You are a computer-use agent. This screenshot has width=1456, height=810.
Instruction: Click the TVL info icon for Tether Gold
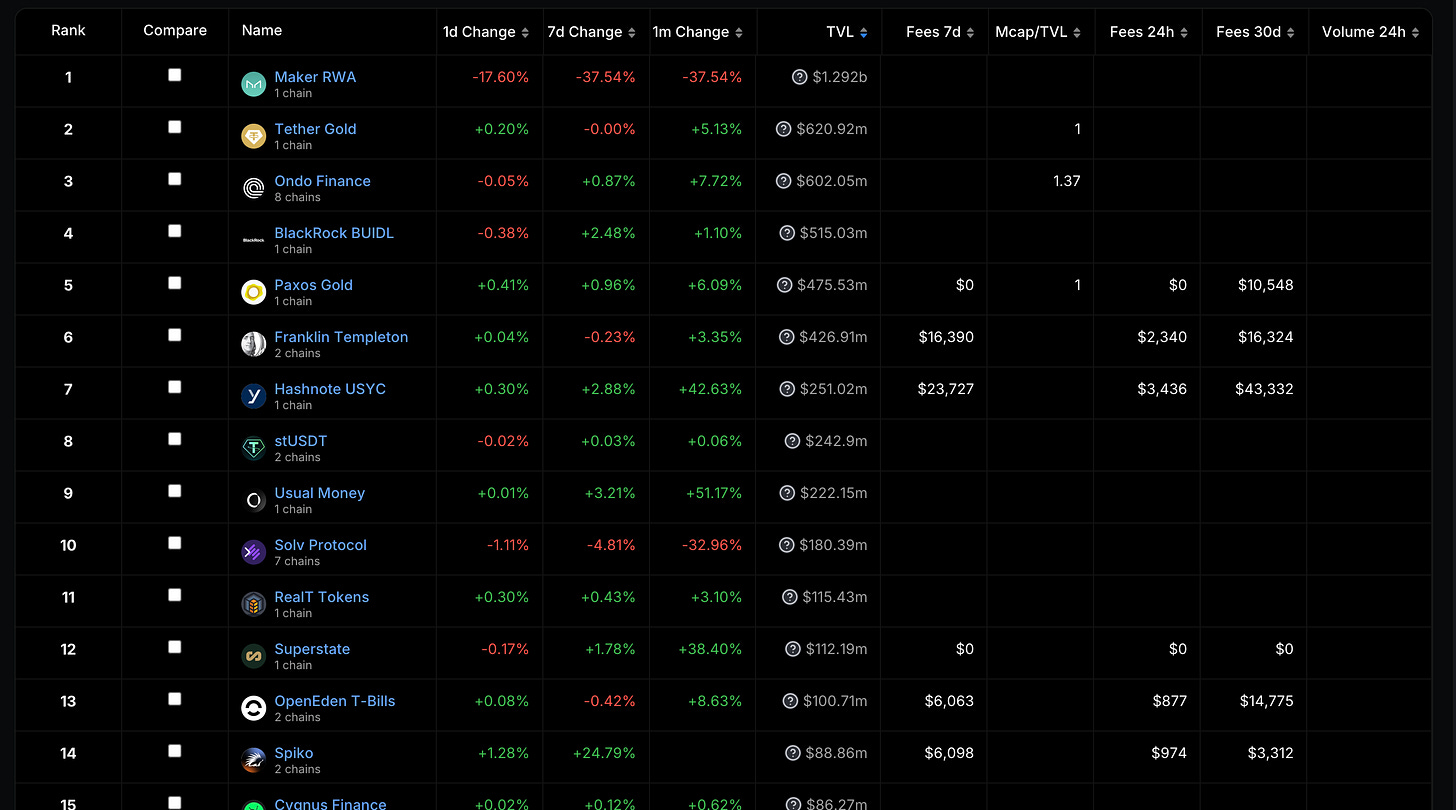pos(784,129)
